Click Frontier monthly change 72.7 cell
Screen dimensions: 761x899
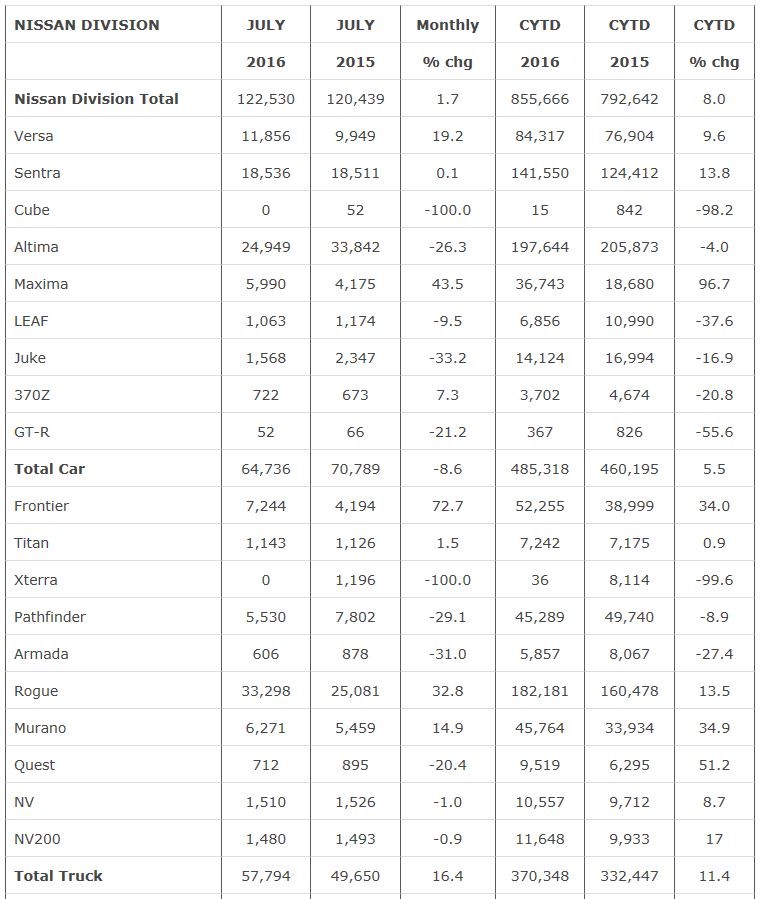(x=447, y=506)
